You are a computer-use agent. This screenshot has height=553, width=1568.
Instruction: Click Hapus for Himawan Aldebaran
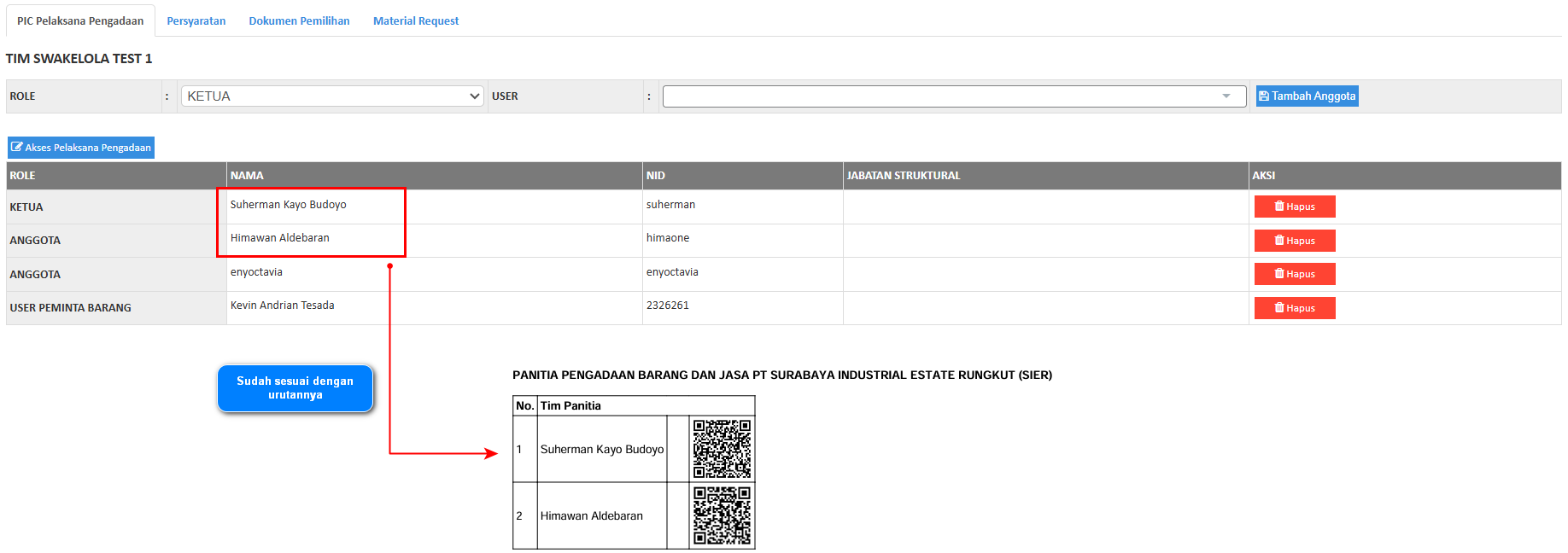coord(1295,241)
